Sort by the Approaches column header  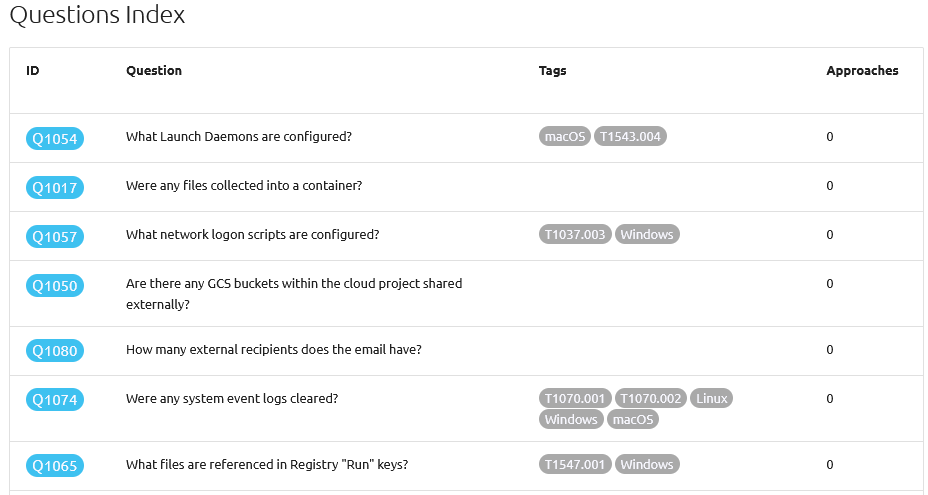862,71
